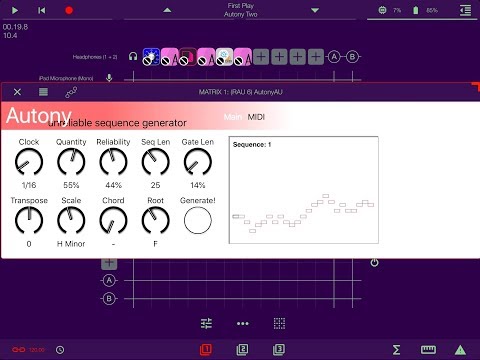Viewport: 480px width, 360px height.
Task: Adjust the Reliability knob
Action: [113, 162]
